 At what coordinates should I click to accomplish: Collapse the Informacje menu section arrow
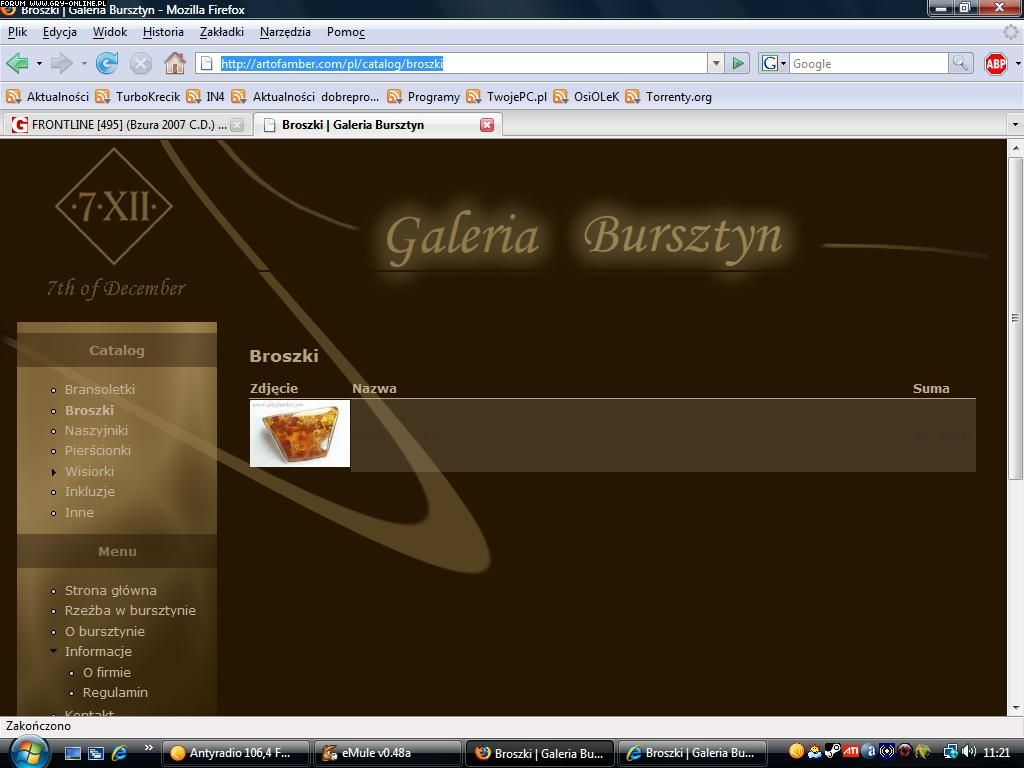pos(54,651)
